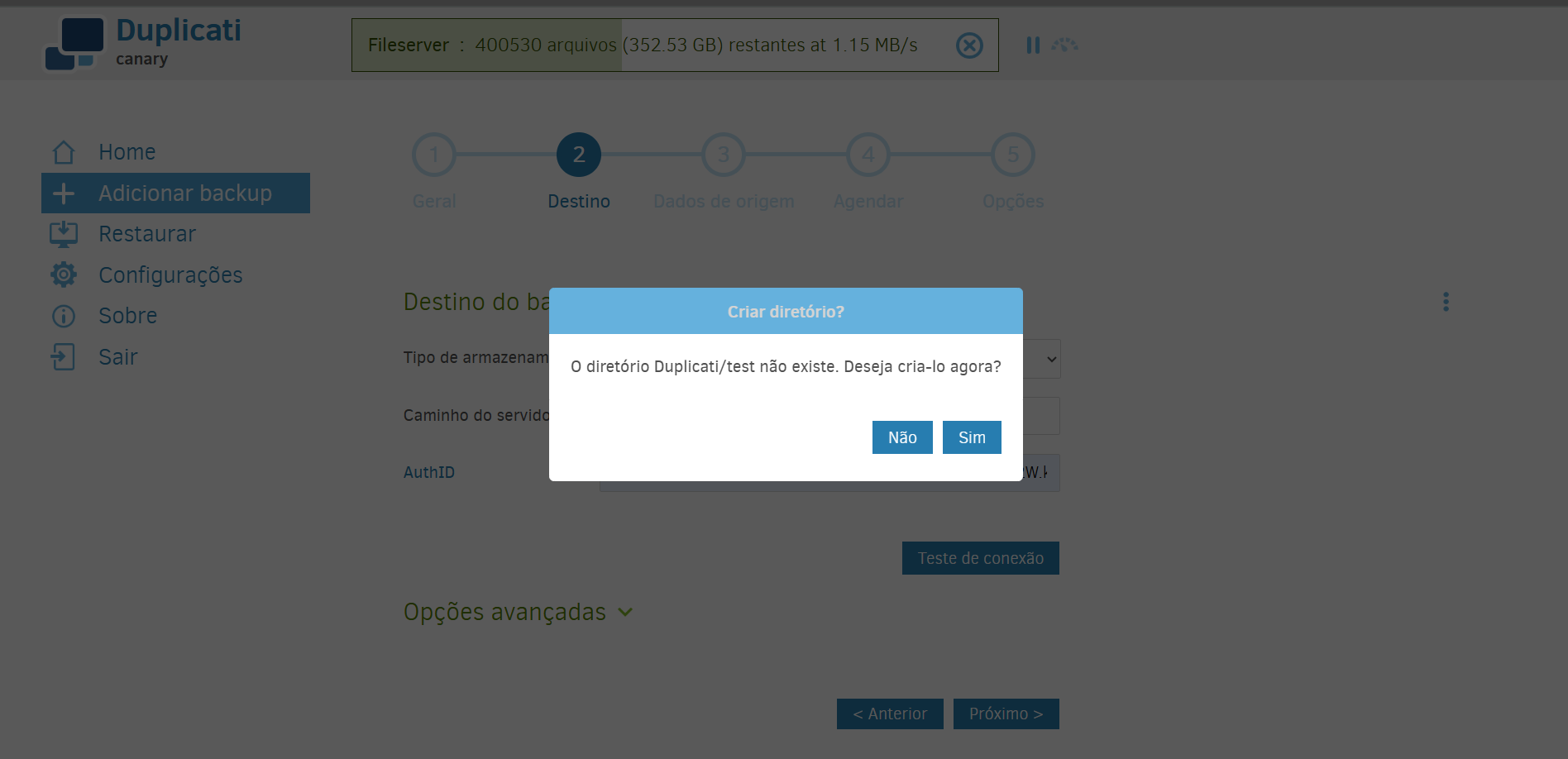The image size is (1568, 759).
Task: Pause the running backup
Action: click(x=1033, y=45)
